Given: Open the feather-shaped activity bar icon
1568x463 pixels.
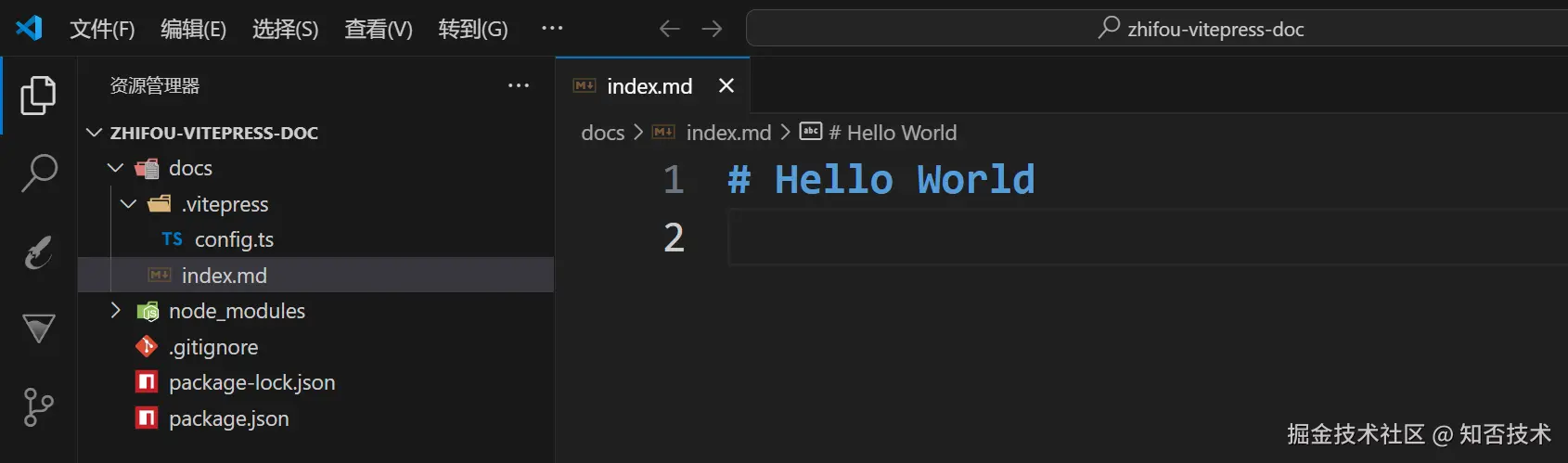Looking at the screenshot, I should click(x=38, y=251).
